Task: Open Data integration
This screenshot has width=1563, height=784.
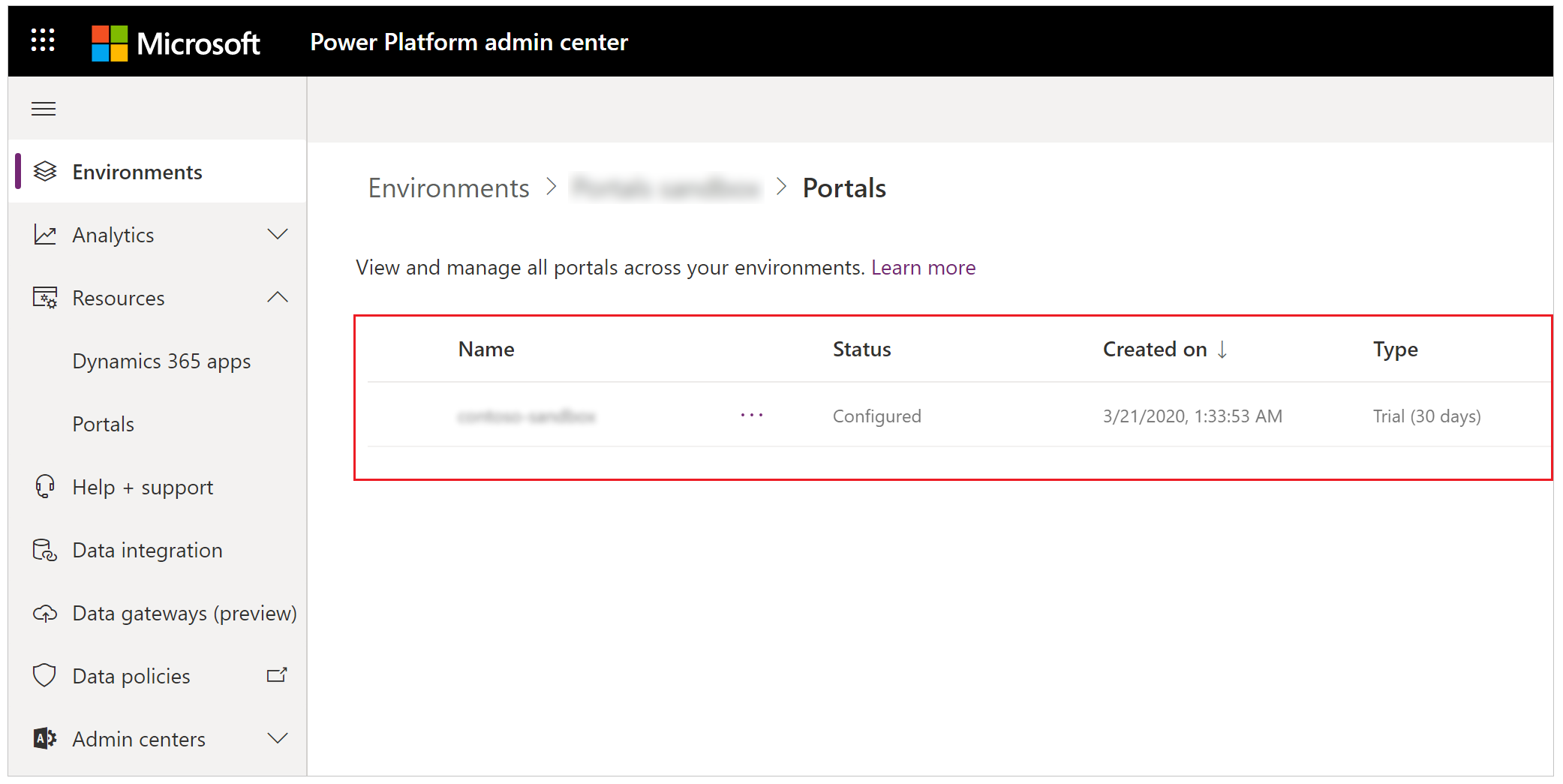Action: tap(148, 551)
